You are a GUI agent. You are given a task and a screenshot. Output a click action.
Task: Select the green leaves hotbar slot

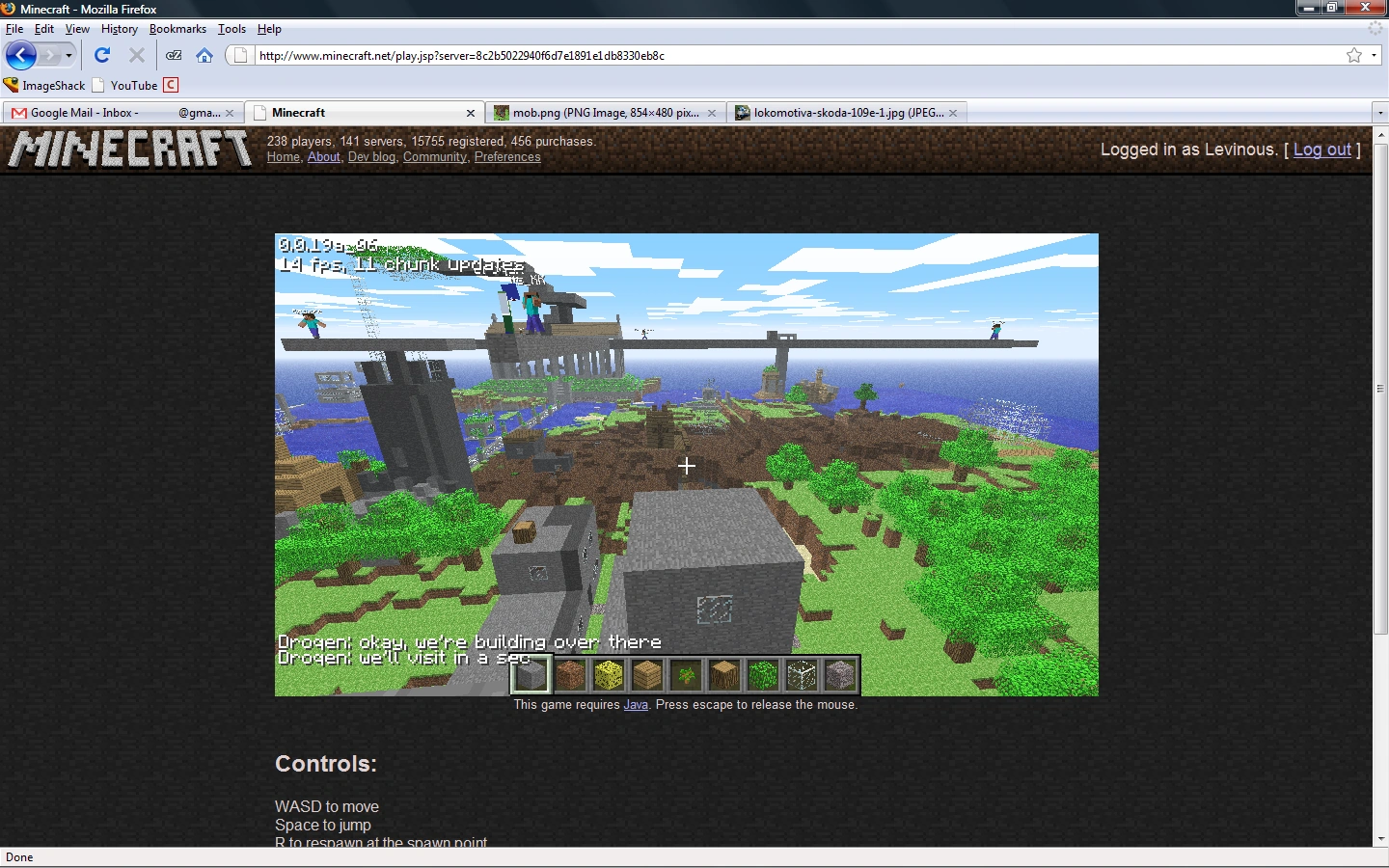(763, 675)
